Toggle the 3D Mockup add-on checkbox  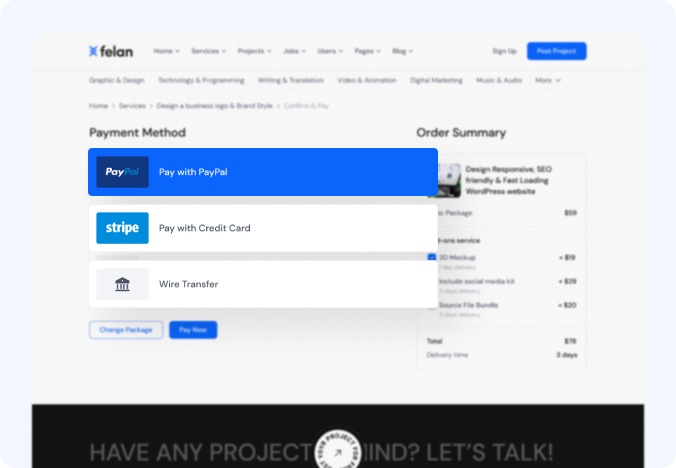pyautogui.click(x=432, y=257)
